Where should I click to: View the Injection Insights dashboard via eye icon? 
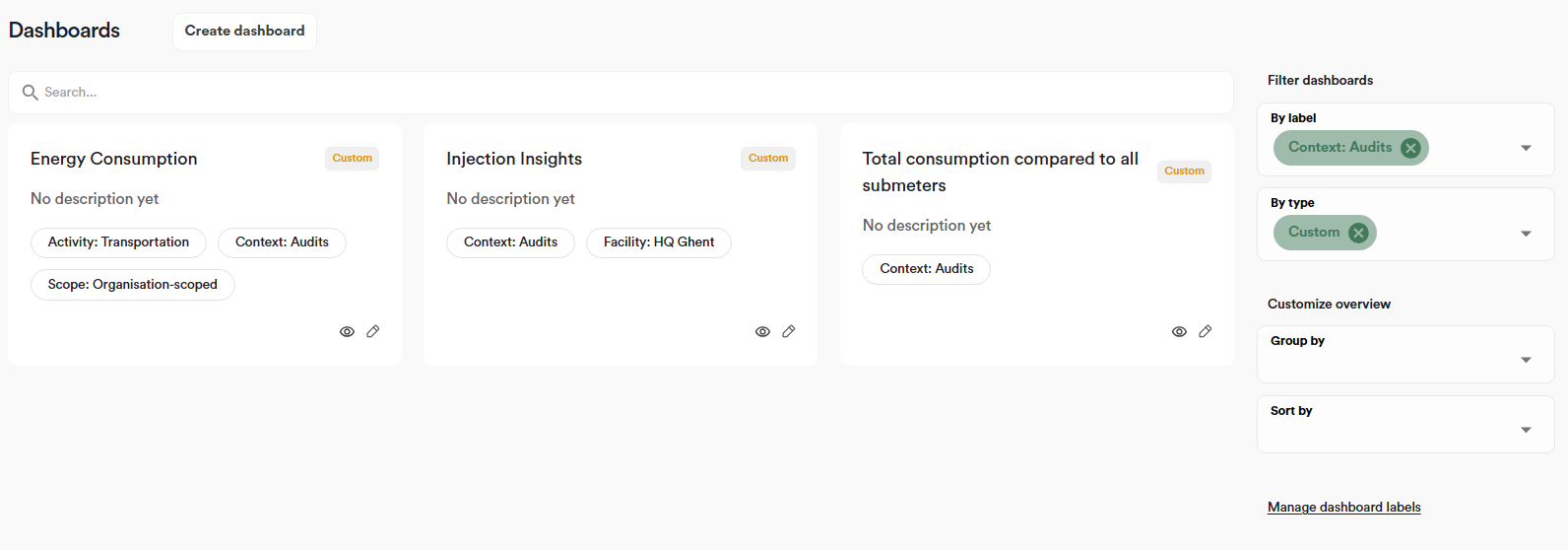tap(762, 332)
